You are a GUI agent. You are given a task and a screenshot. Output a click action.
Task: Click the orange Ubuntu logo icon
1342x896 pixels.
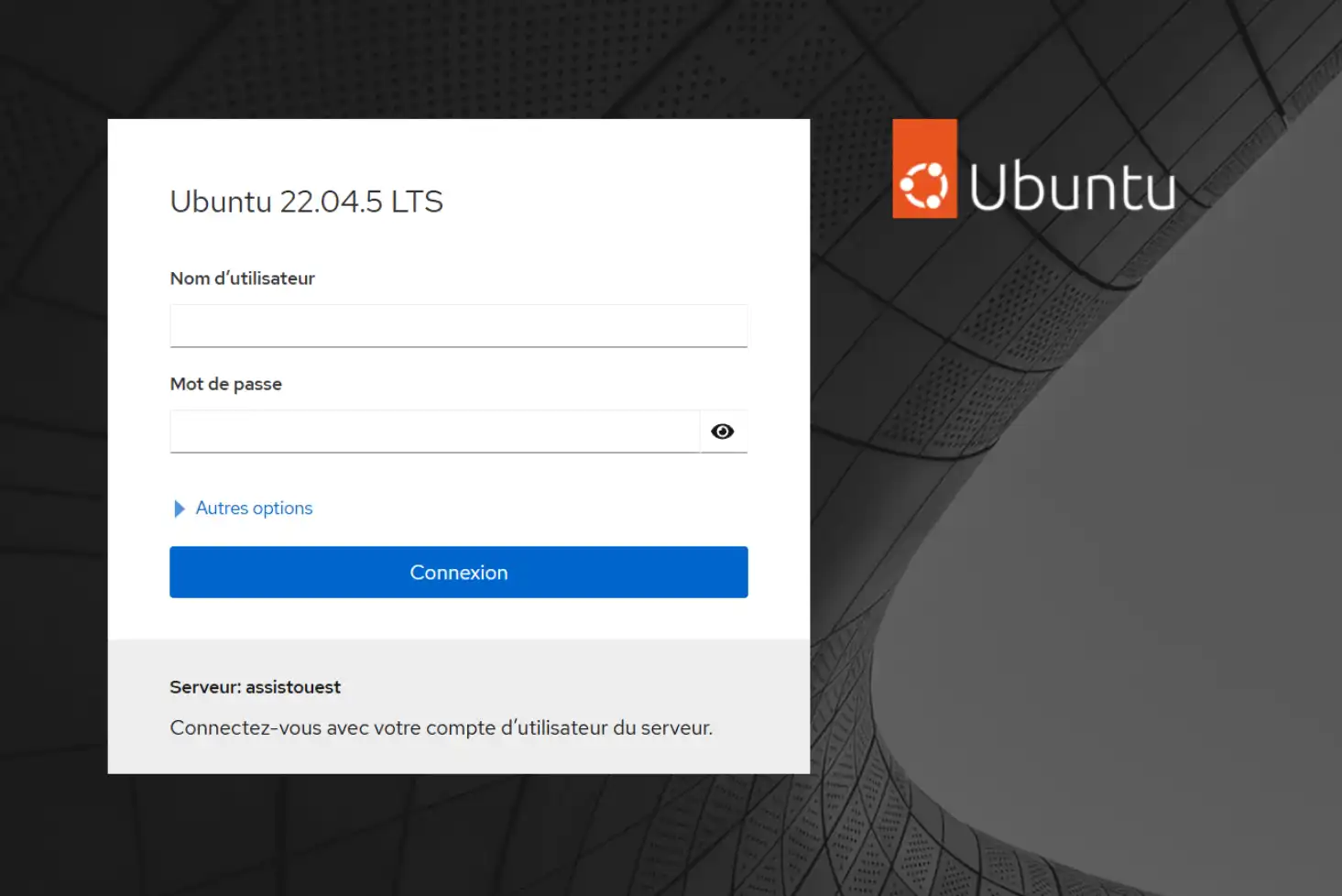tap(924, 169)
